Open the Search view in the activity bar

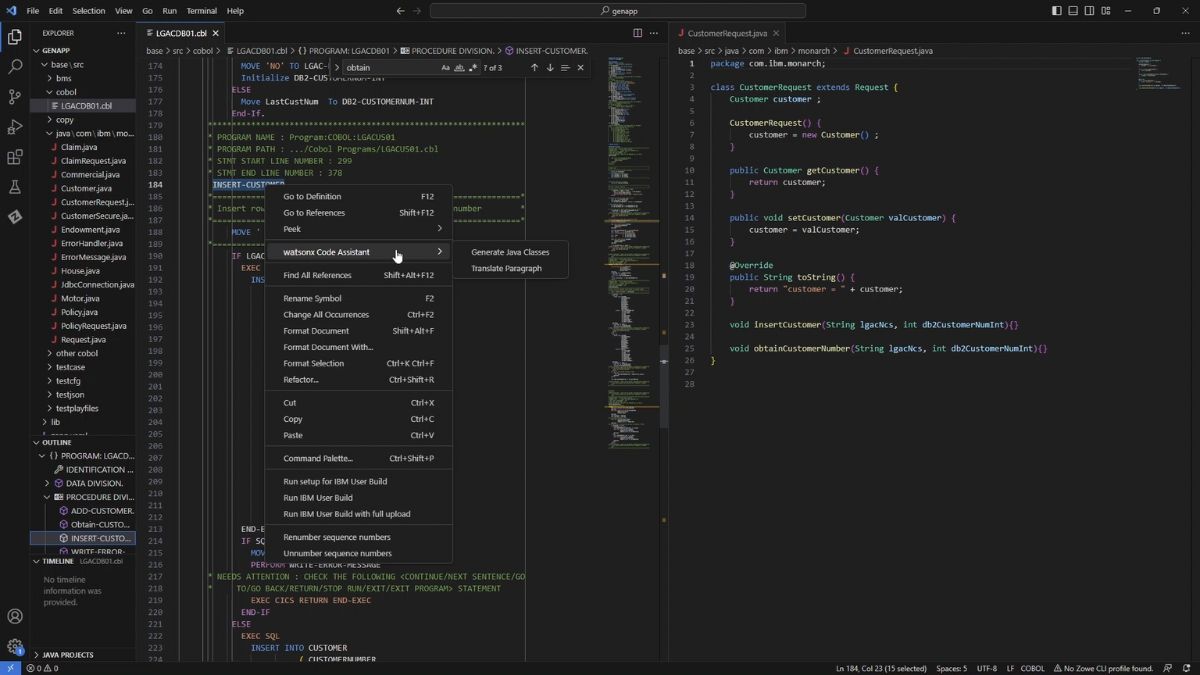click(14, 67)
